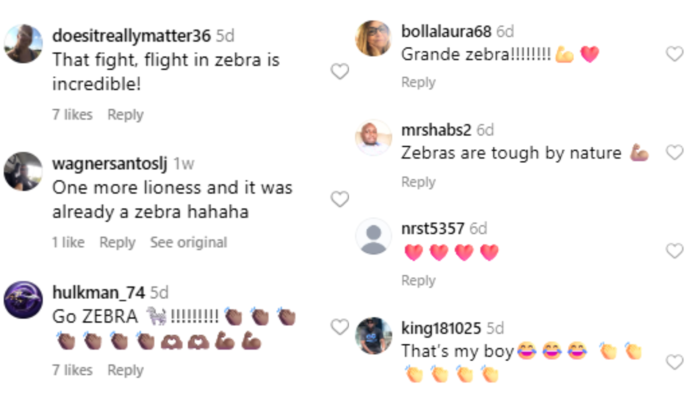Image resolution: width=700 pixels, height=394 pixels.
Task: Open hulkman_74's purple avatar
Action: coord(23,299)
